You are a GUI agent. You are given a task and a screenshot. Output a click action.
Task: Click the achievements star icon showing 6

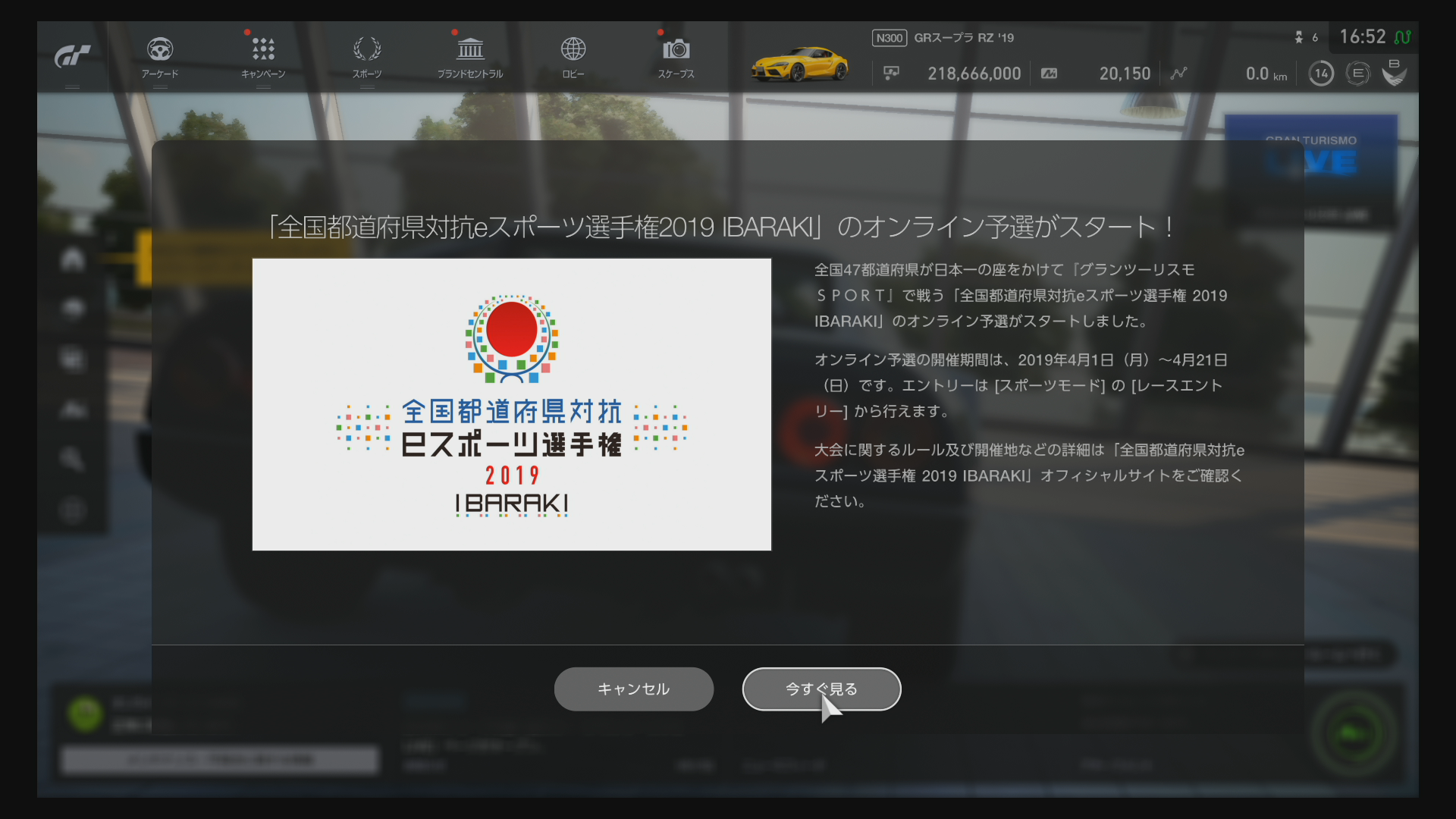[x=1299, y=37]
